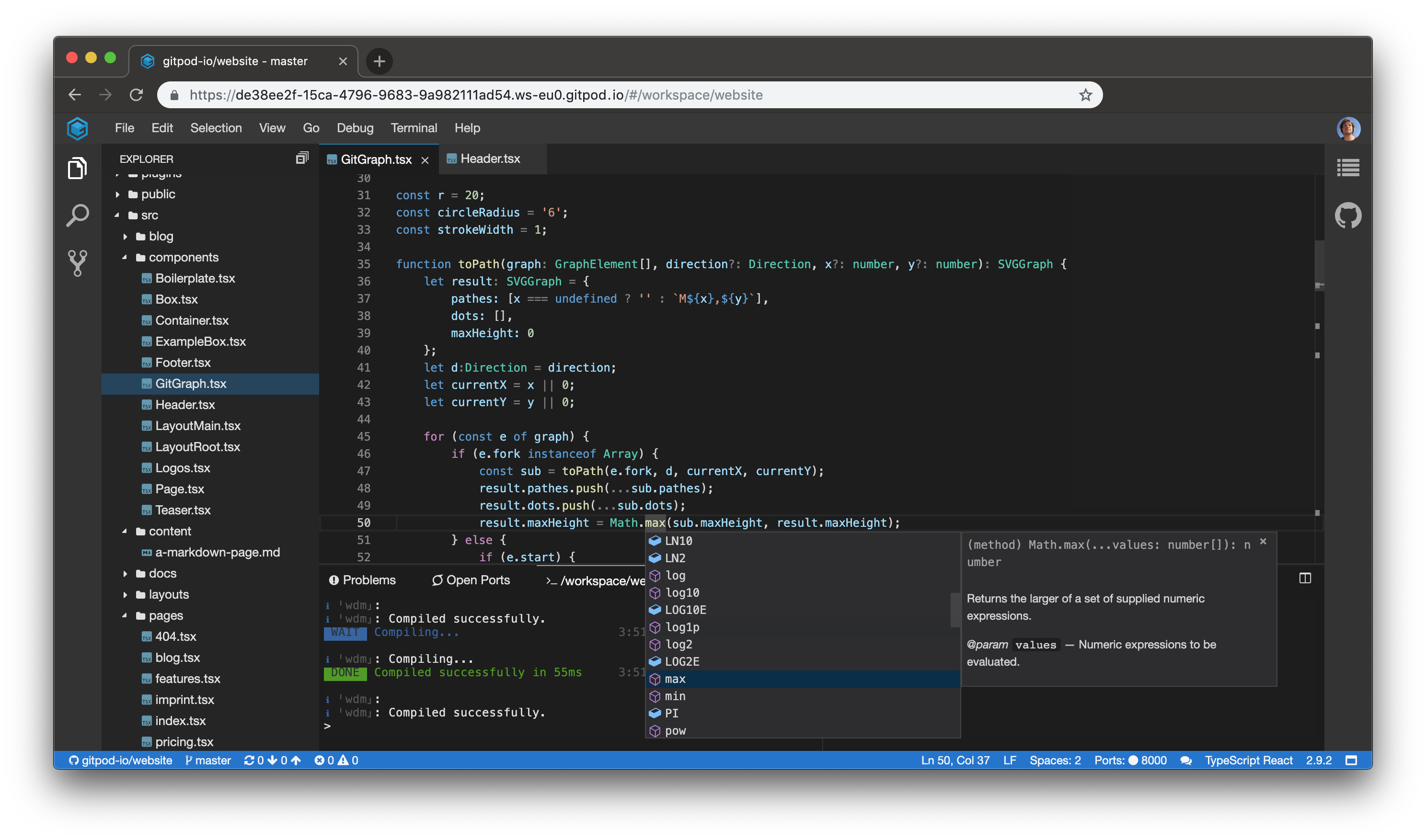Collapse the pages folder

210,615
